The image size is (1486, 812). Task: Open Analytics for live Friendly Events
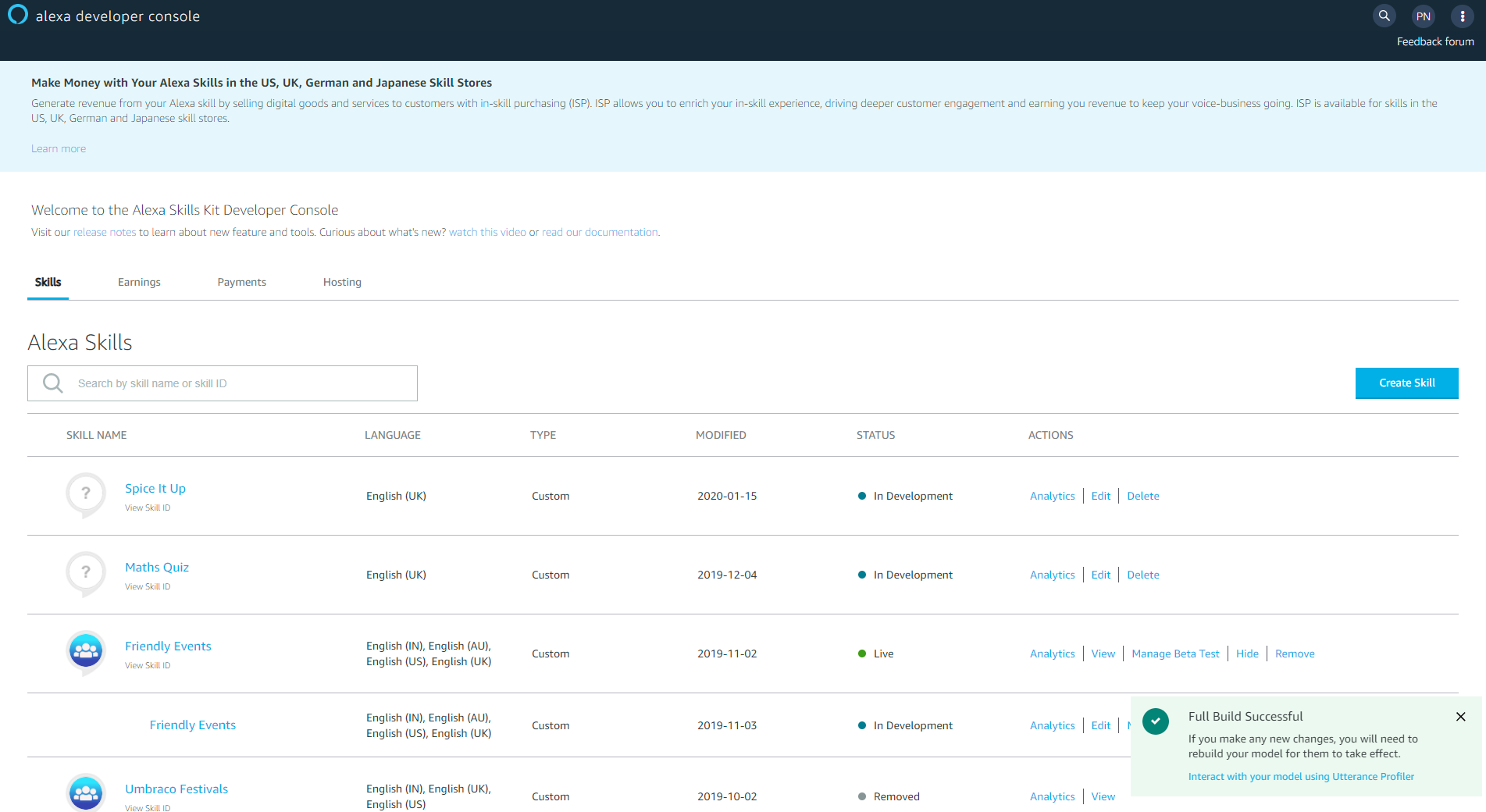(1052, 654)
